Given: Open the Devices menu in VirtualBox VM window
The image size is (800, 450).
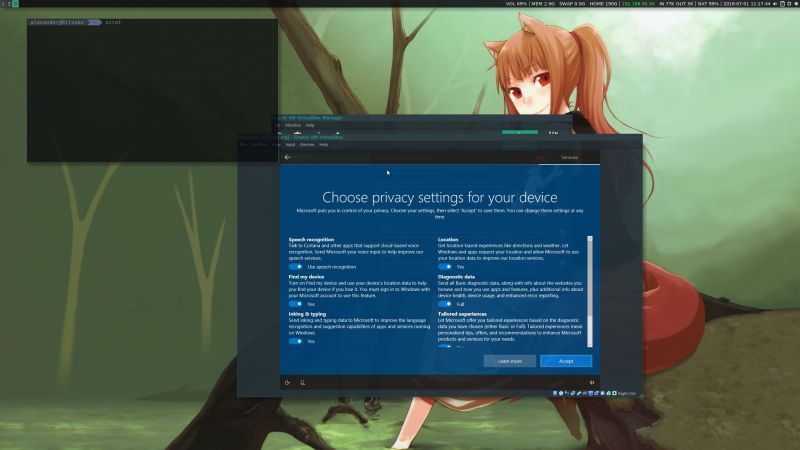Looking at the screenshot, I should (307, 145).
